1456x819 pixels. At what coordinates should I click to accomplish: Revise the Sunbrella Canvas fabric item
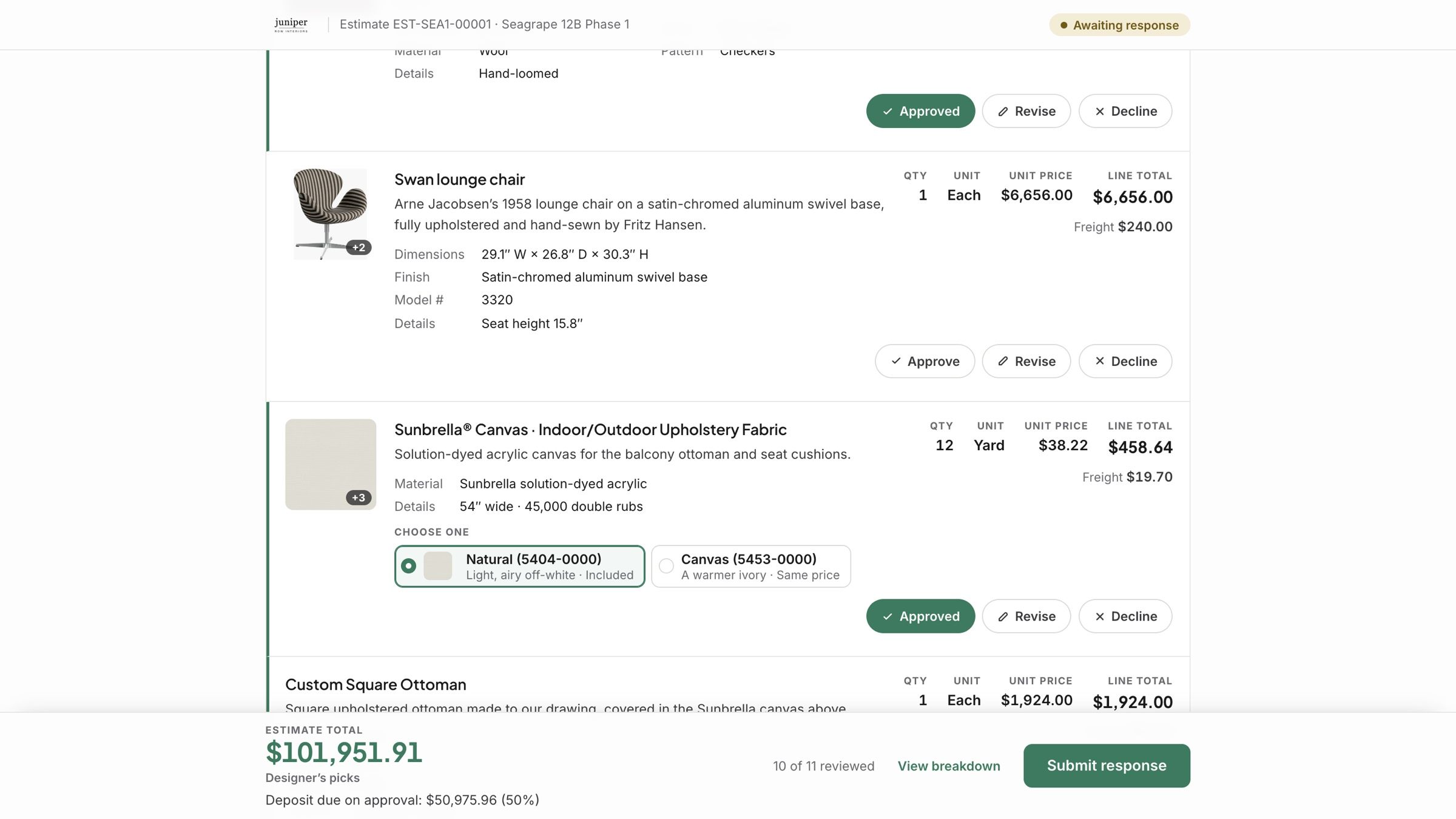tap(1026, 616)
